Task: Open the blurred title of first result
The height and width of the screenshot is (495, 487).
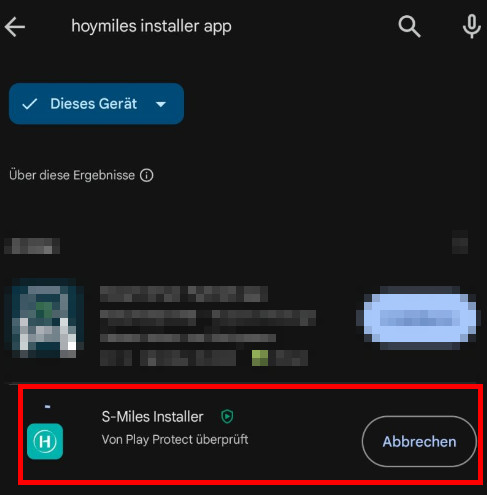Action: tap(184, 294)
